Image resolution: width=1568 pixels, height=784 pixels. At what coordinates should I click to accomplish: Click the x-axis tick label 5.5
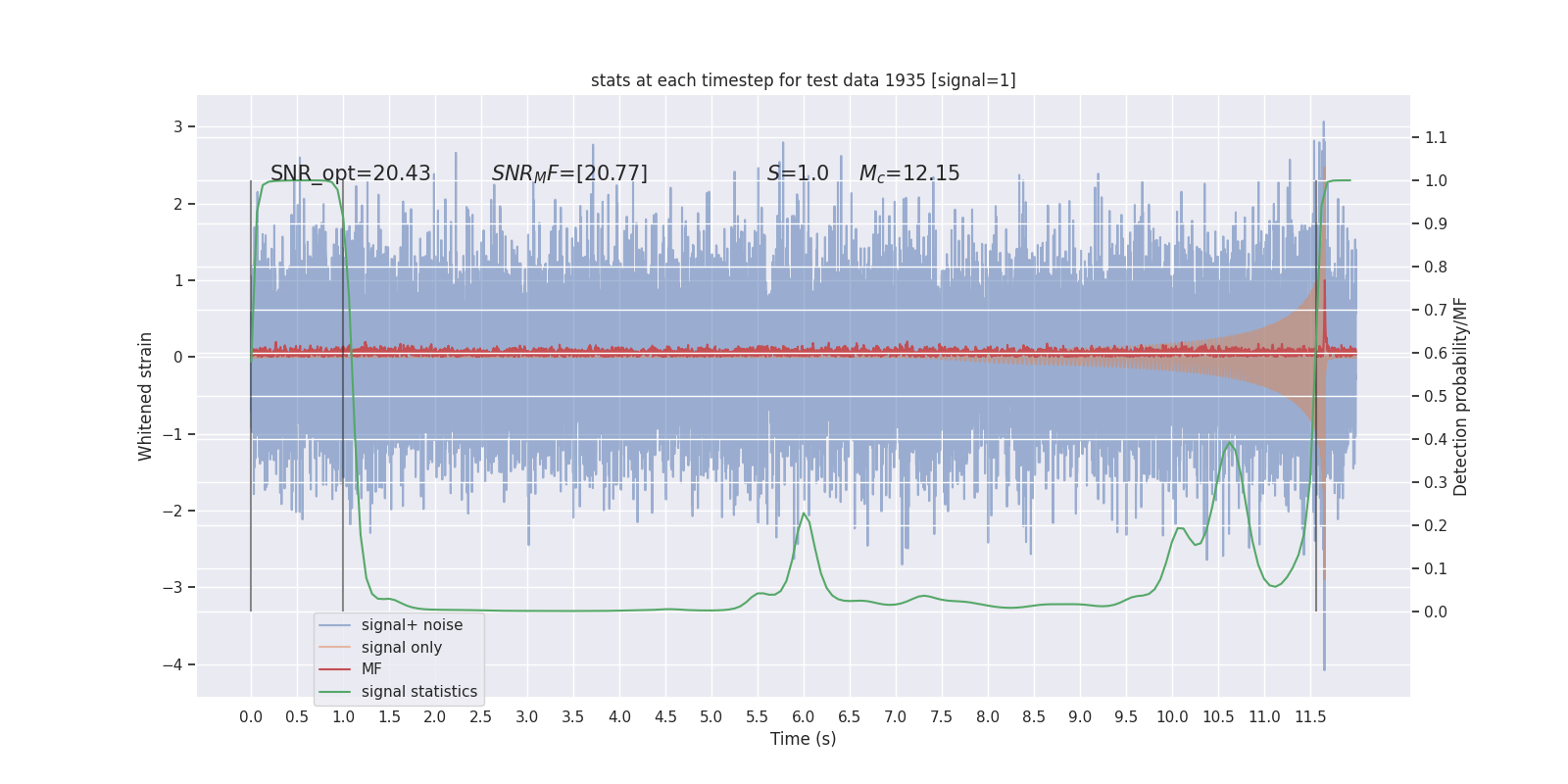point(758,717)
